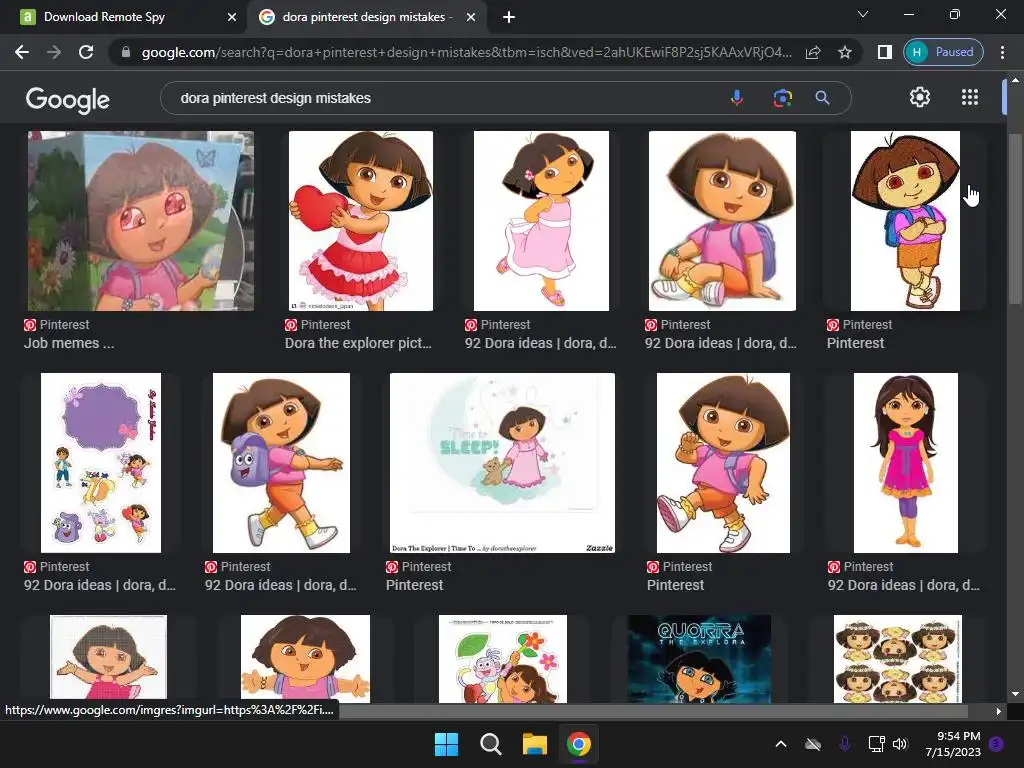Image resolution: width=1024 pixels, height=768 pixels.
Task: Open Windows taskbar search
Action: pos(490,744)
